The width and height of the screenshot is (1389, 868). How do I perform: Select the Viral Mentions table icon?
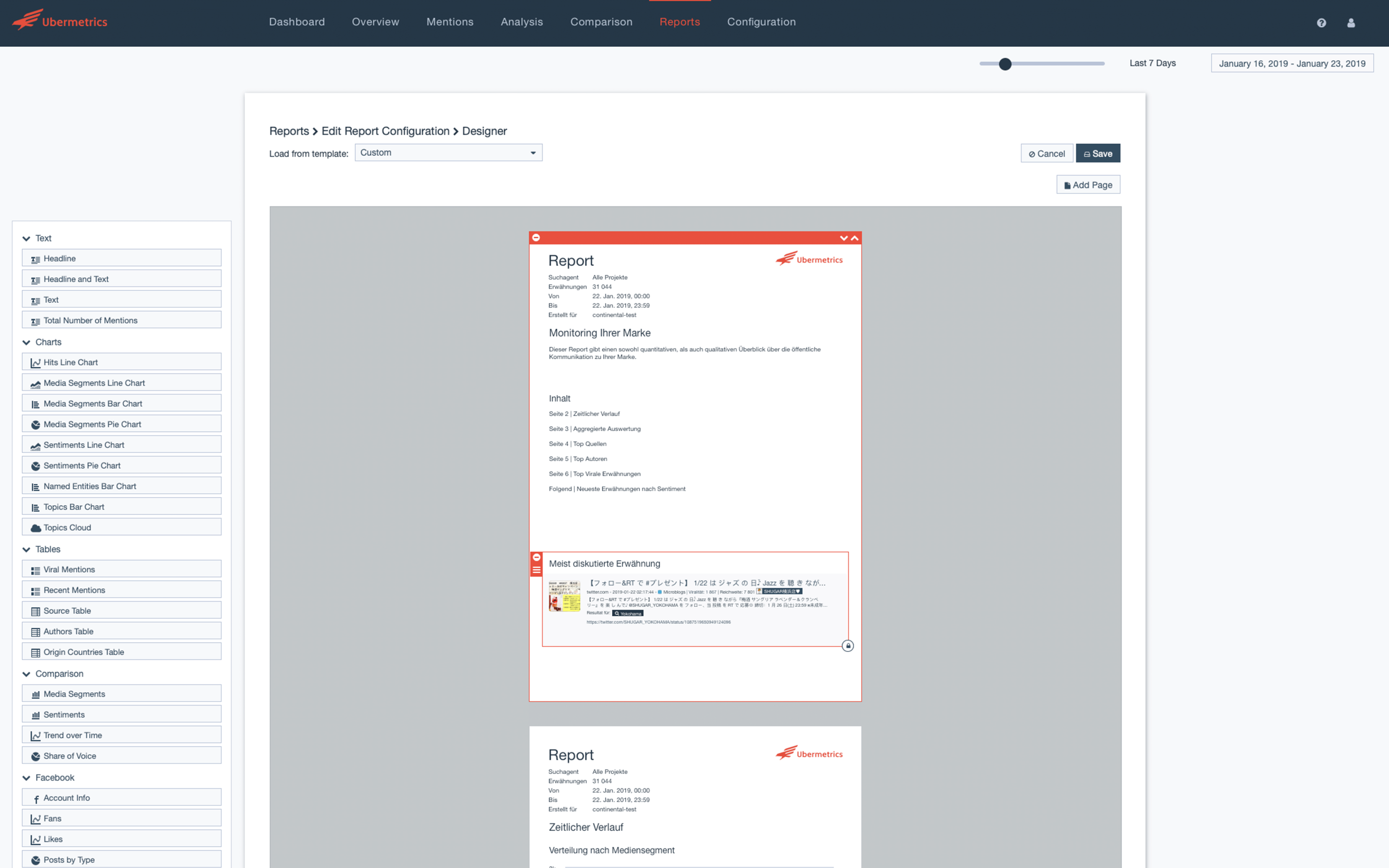(x=36, y=570)
